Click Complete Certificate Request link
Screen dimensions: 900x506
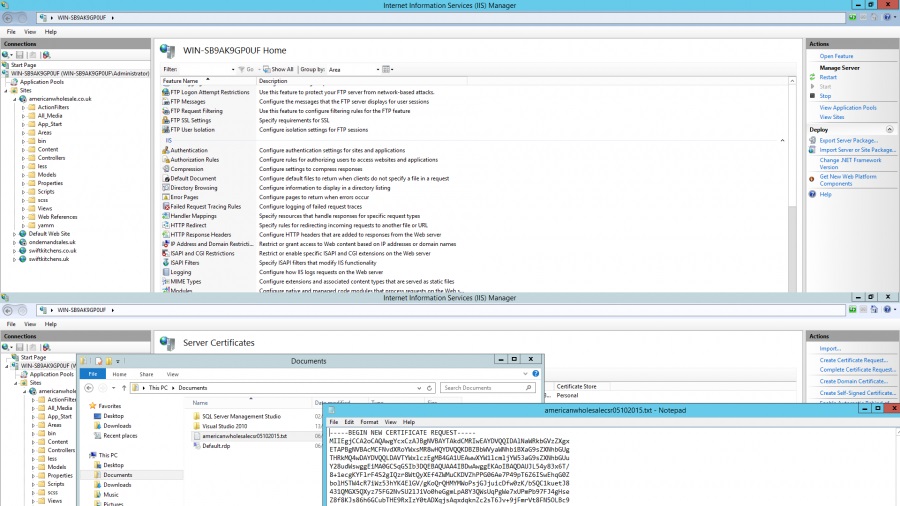tap(857, 369)
